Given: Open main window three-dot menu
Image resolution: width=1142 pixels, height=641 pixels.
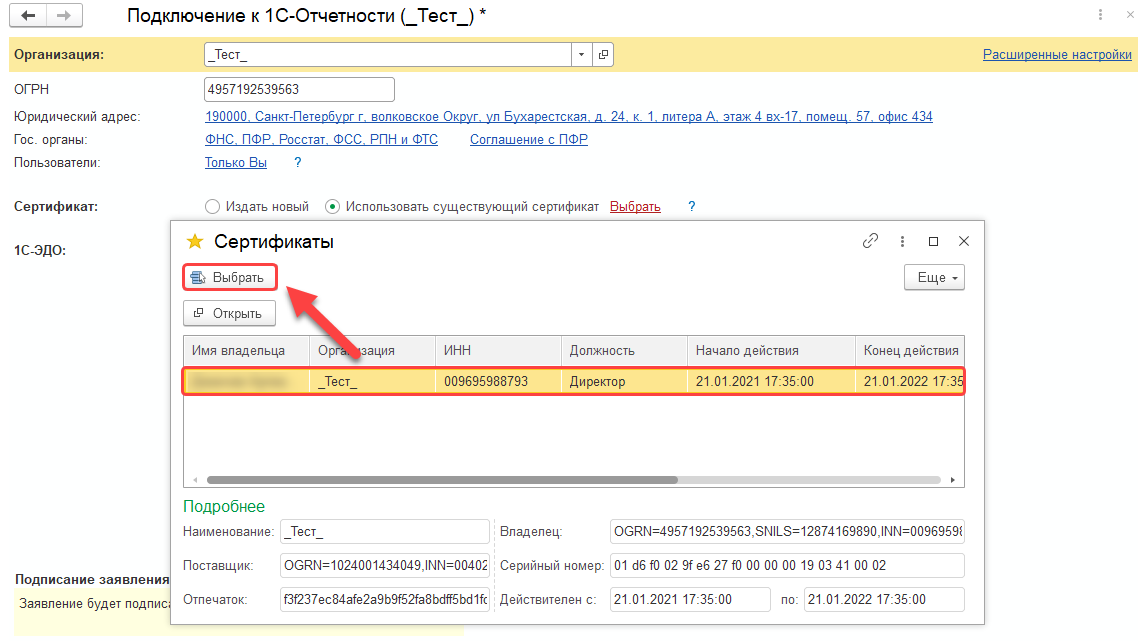Looking at the screenshot, I should [x=1100, y=15].
